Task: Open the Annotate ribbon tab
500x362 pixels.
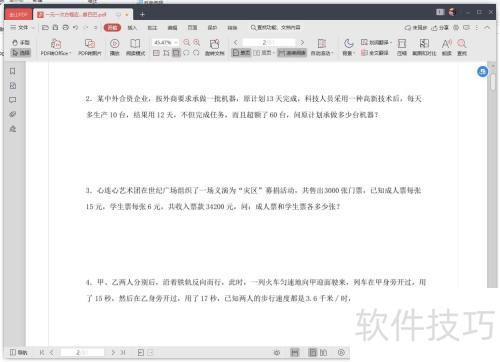Action: (x=152, y=28)
